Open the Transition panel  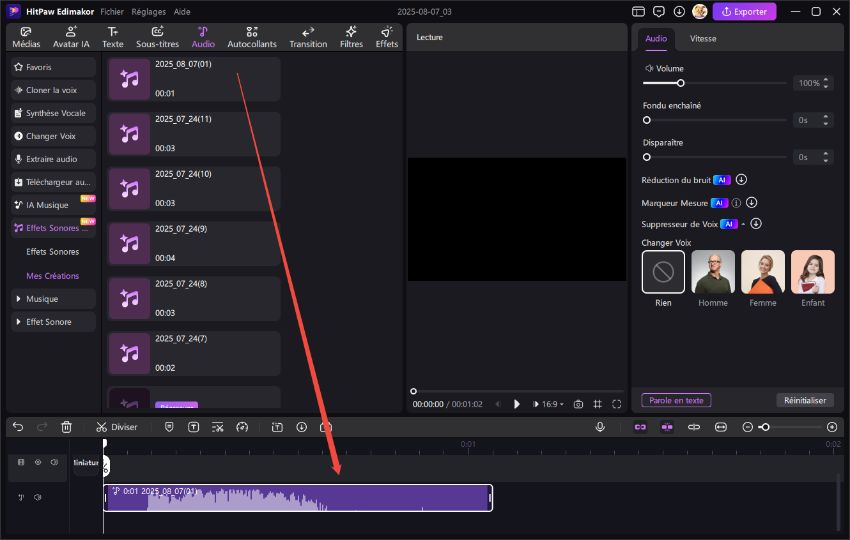308,37
